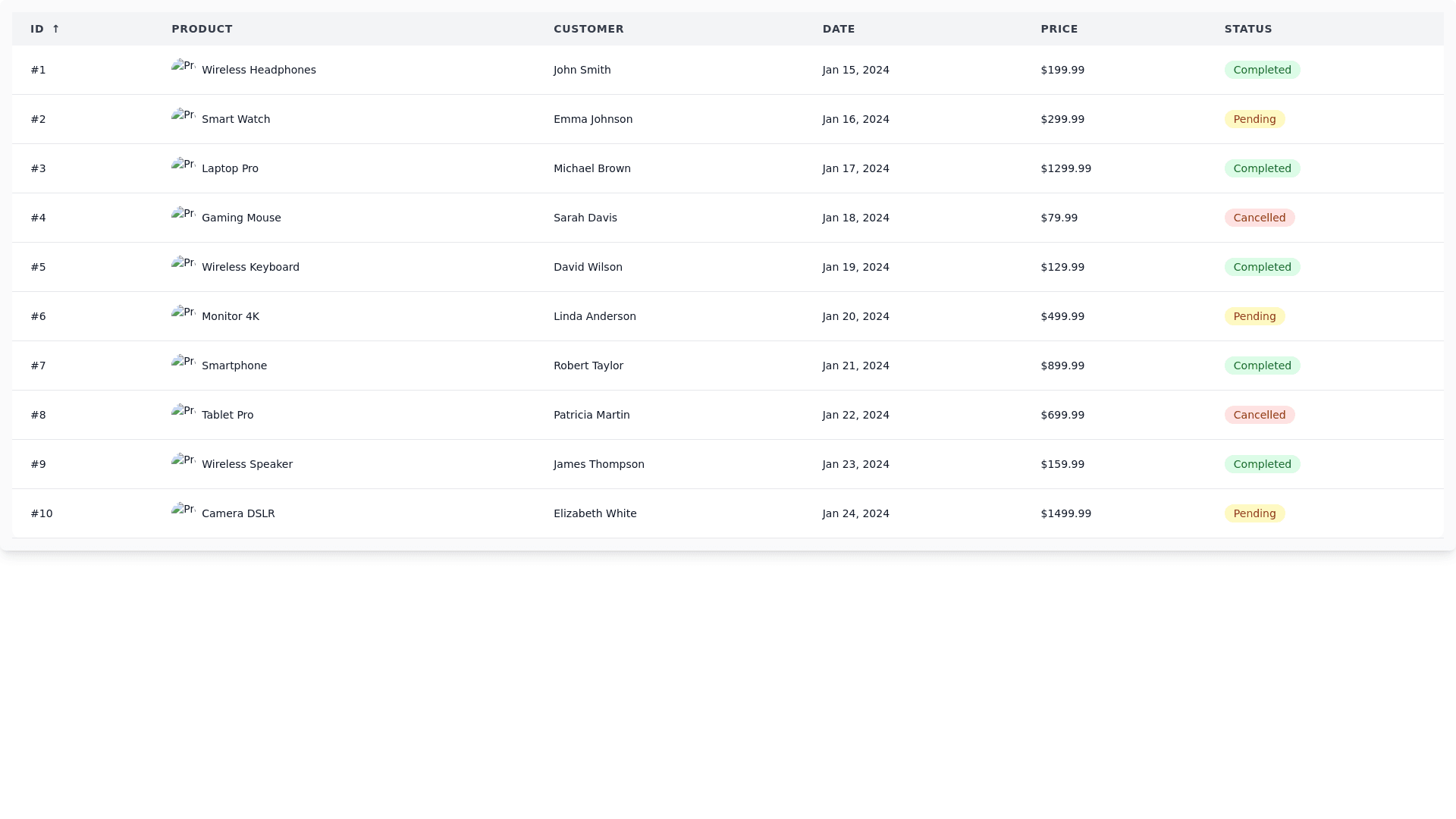Sort table by Date column header
1456x819 pixels.
[x=839, y=29]
